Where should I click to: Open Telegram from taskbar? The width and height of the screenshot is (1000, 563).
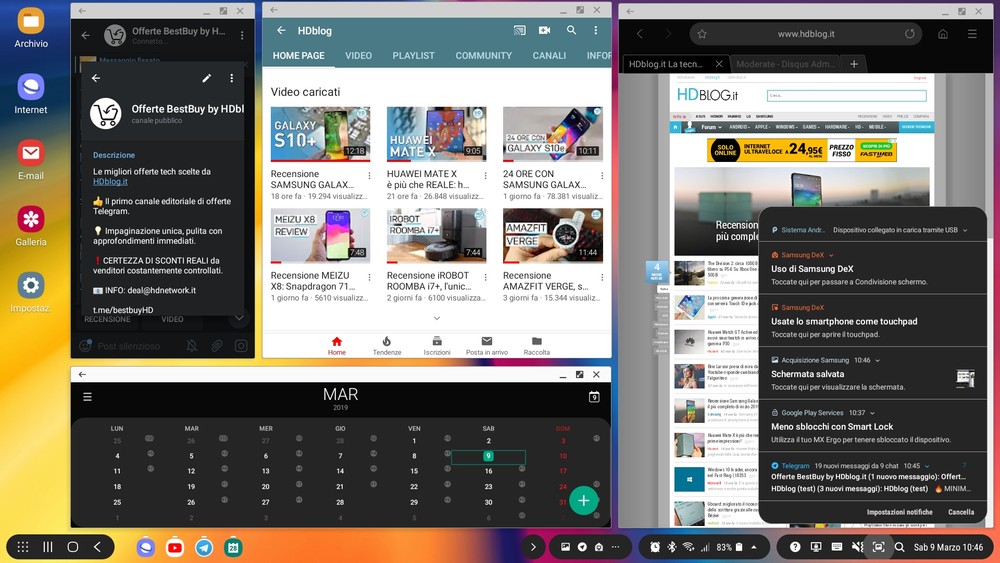(x=204, y=547)
